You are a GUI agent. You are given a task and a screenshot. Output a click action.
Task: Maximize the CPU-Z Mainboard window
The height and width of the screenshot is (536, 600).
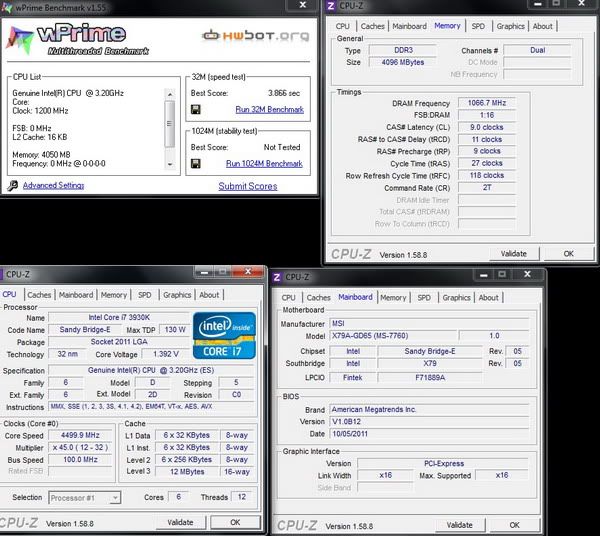tap(502, 275)
